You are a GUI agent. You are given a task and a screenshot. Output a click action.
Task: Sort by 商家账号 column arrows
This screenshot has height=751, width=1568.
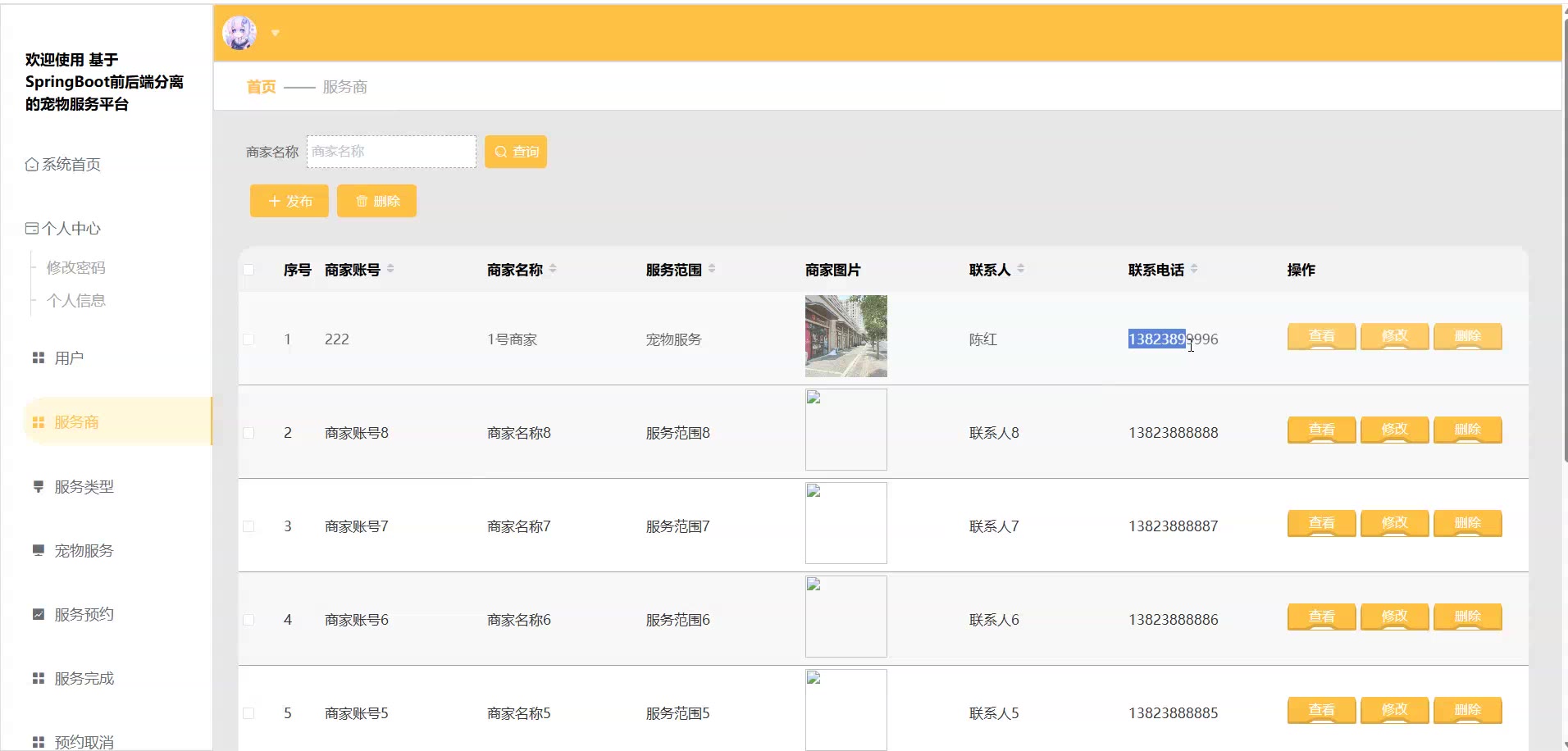(x=390, y=269)
